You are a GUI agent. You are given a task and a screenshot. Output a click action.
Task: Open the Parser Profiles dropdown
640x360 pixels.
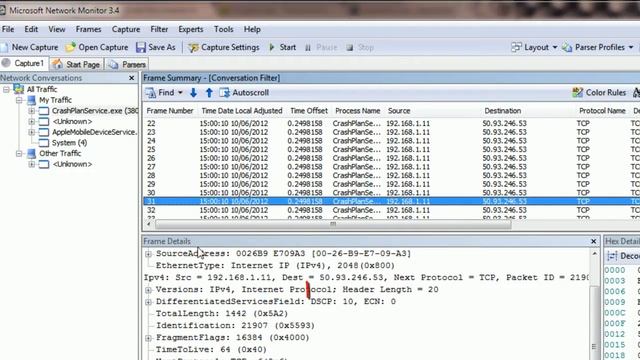[x=598, y=47]
